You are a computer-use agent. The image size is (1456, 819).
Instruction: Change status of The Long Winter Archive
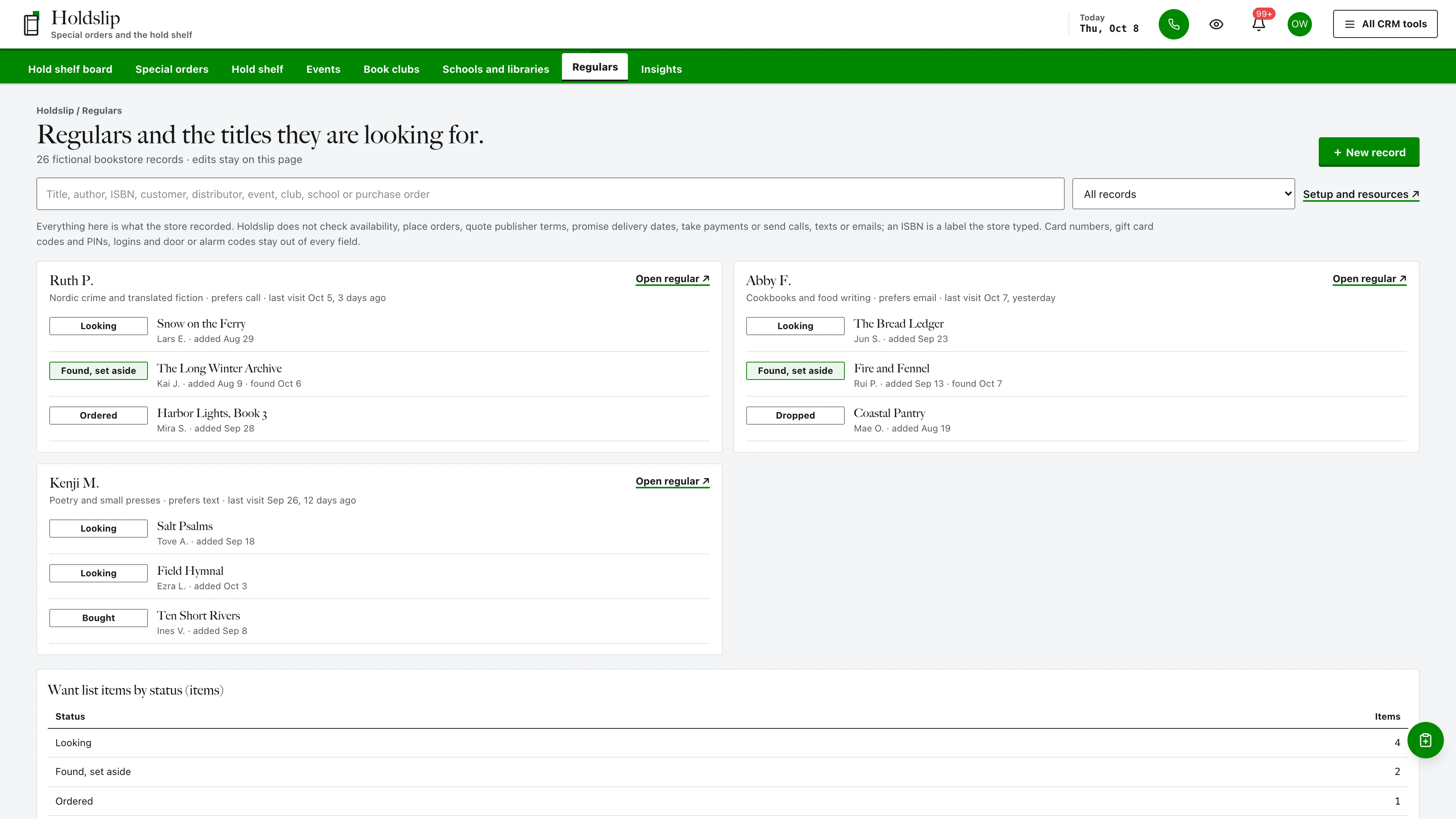[x=98, y=371]
